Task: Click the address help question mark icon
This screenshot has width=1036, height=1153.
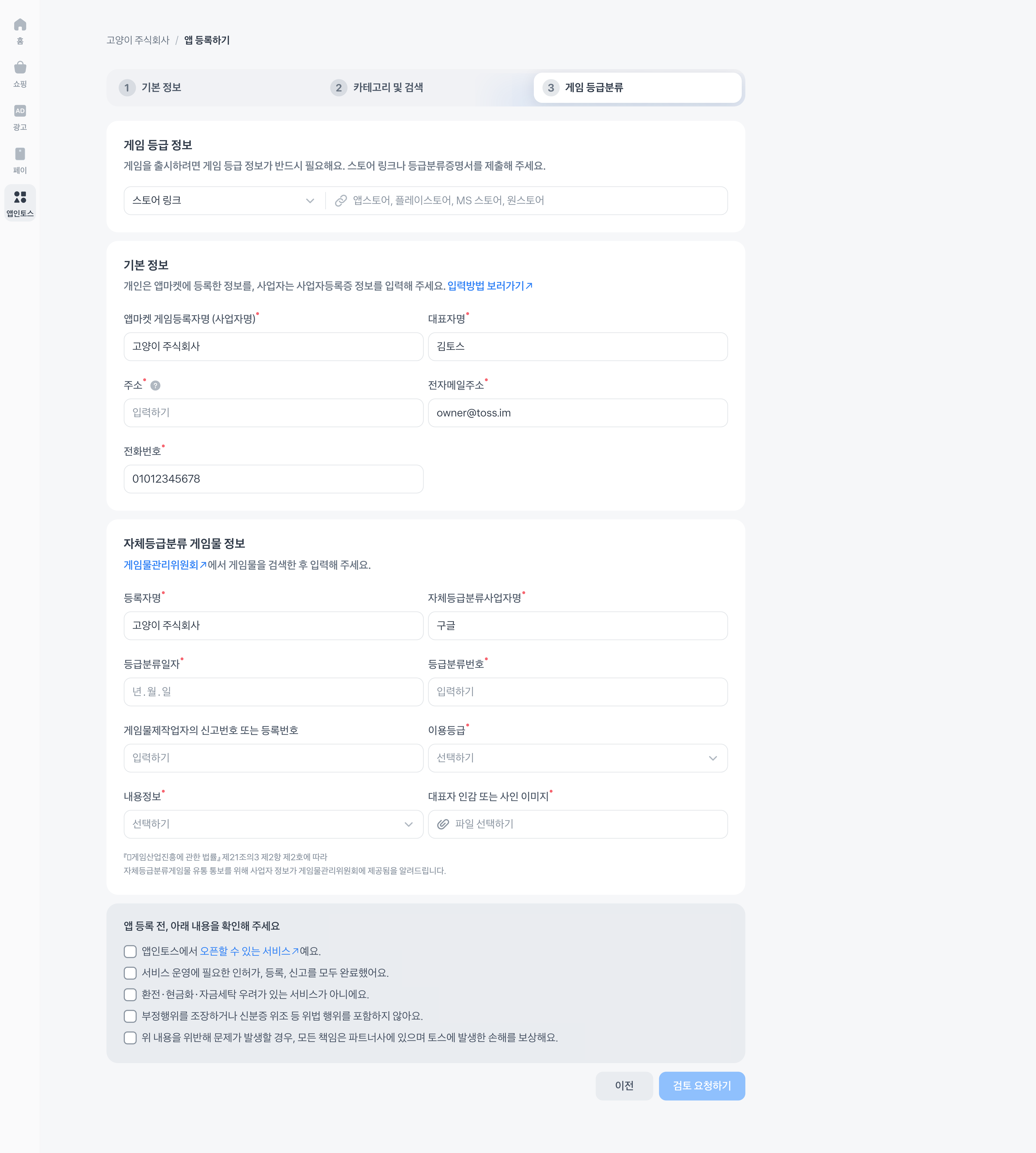Action: [155, 386]
